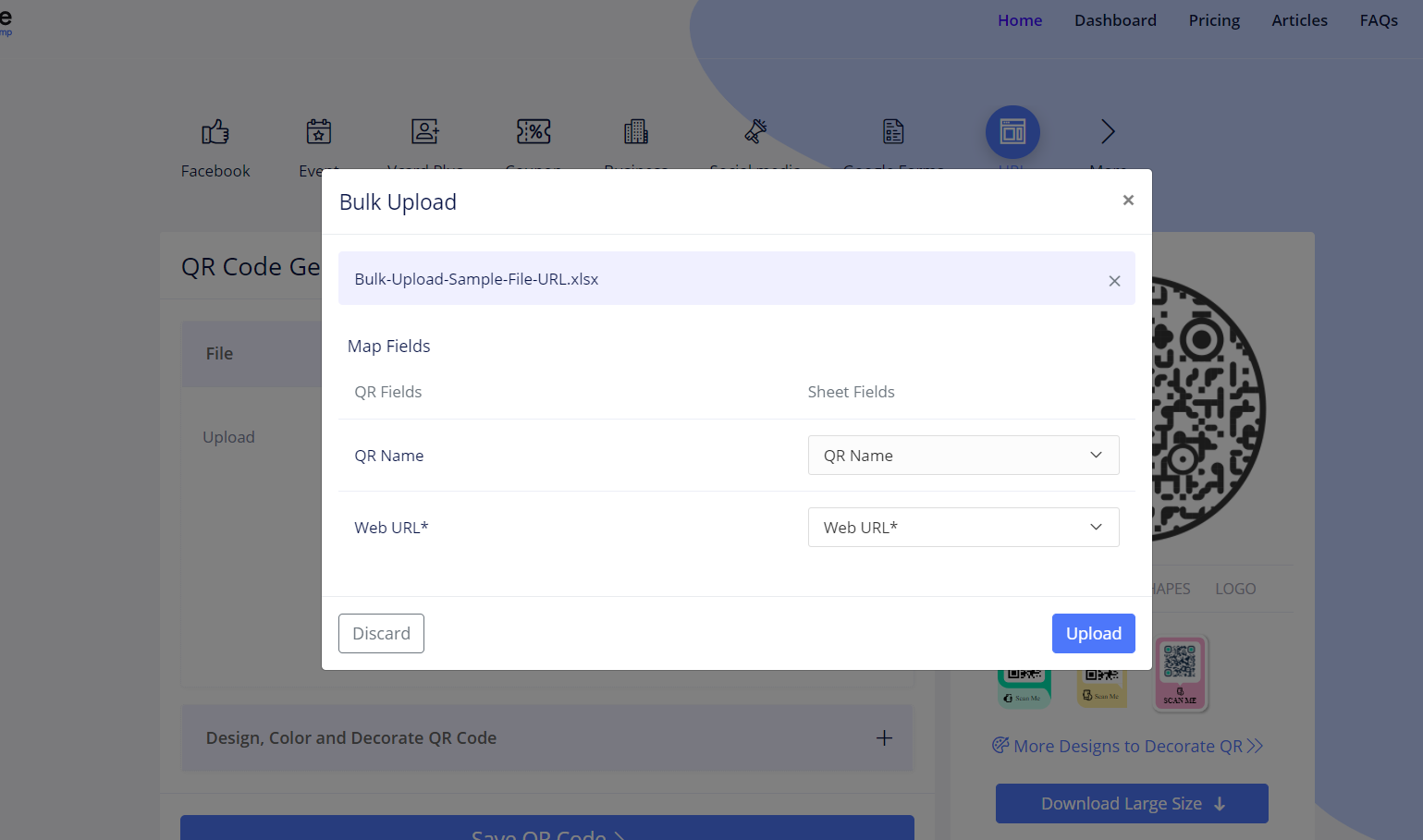
Task: Remove the Bulk-Upload-Sample-File-URL.xlsx attachment
Action: (x=1114, y=280)
